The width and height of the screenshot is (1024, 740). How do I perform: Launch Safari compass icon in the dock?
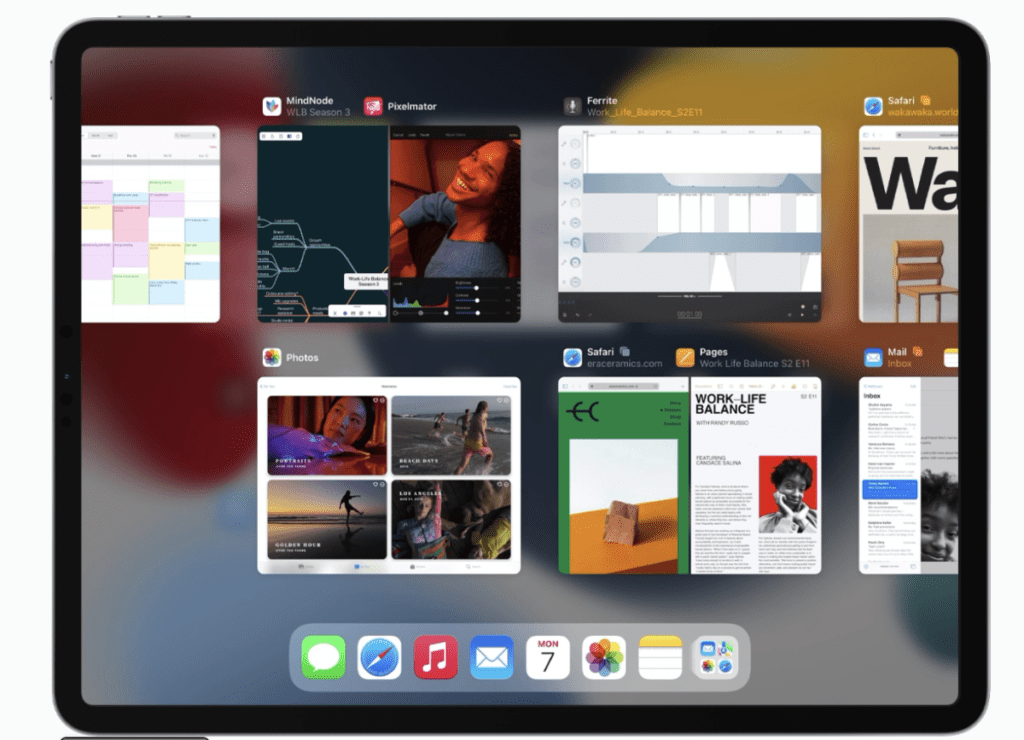tap(380, 657)
